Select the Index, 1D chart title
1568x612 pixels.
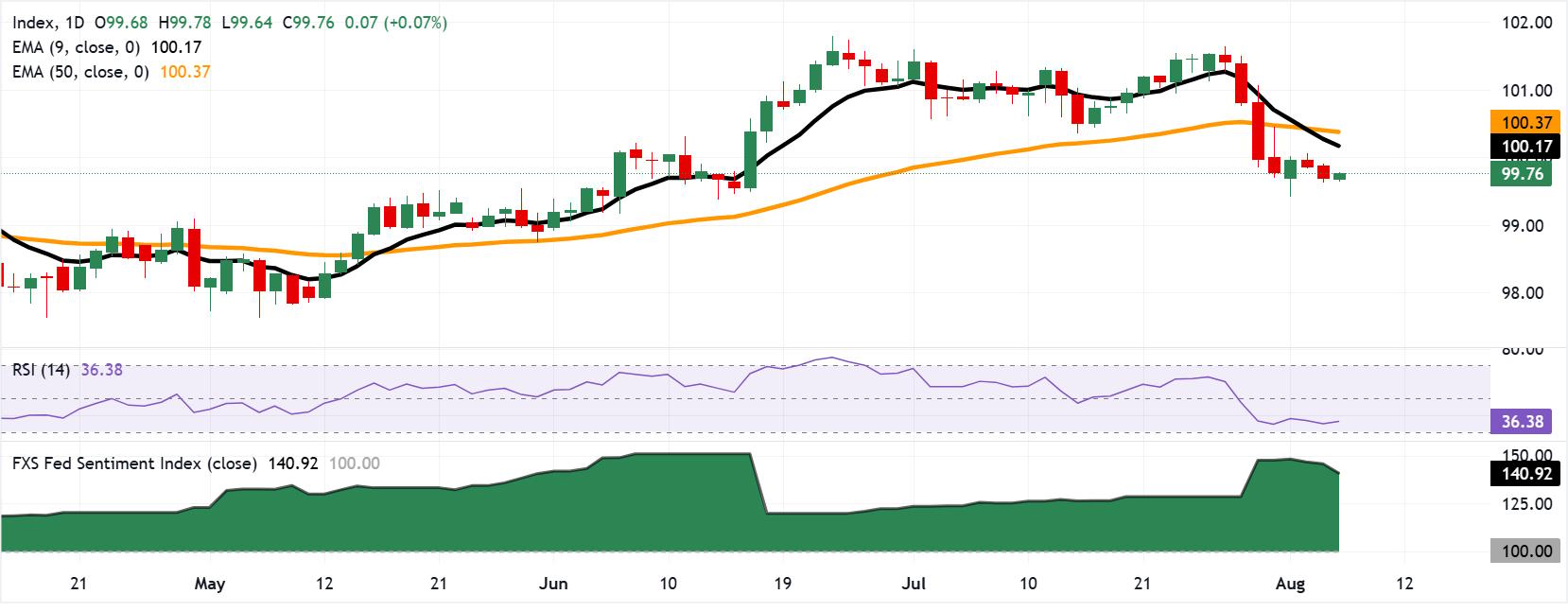48,23
